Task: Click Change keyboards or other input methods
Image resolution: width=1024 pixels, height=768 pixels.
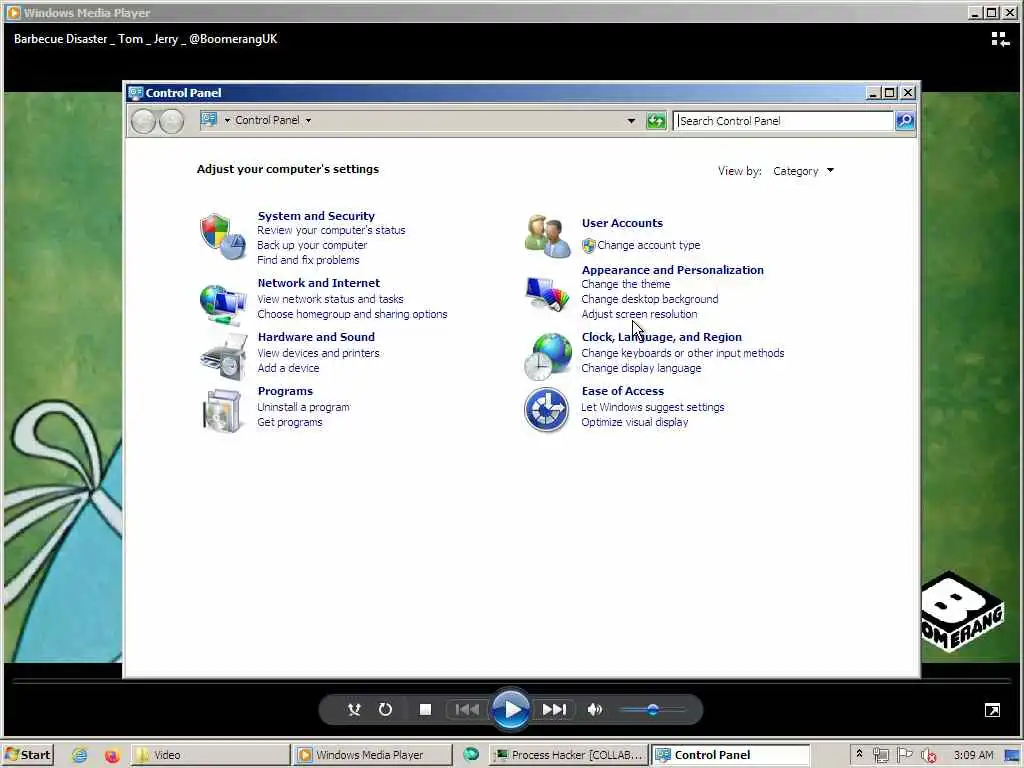Action: pyautogui.click(x=682, y=353)
